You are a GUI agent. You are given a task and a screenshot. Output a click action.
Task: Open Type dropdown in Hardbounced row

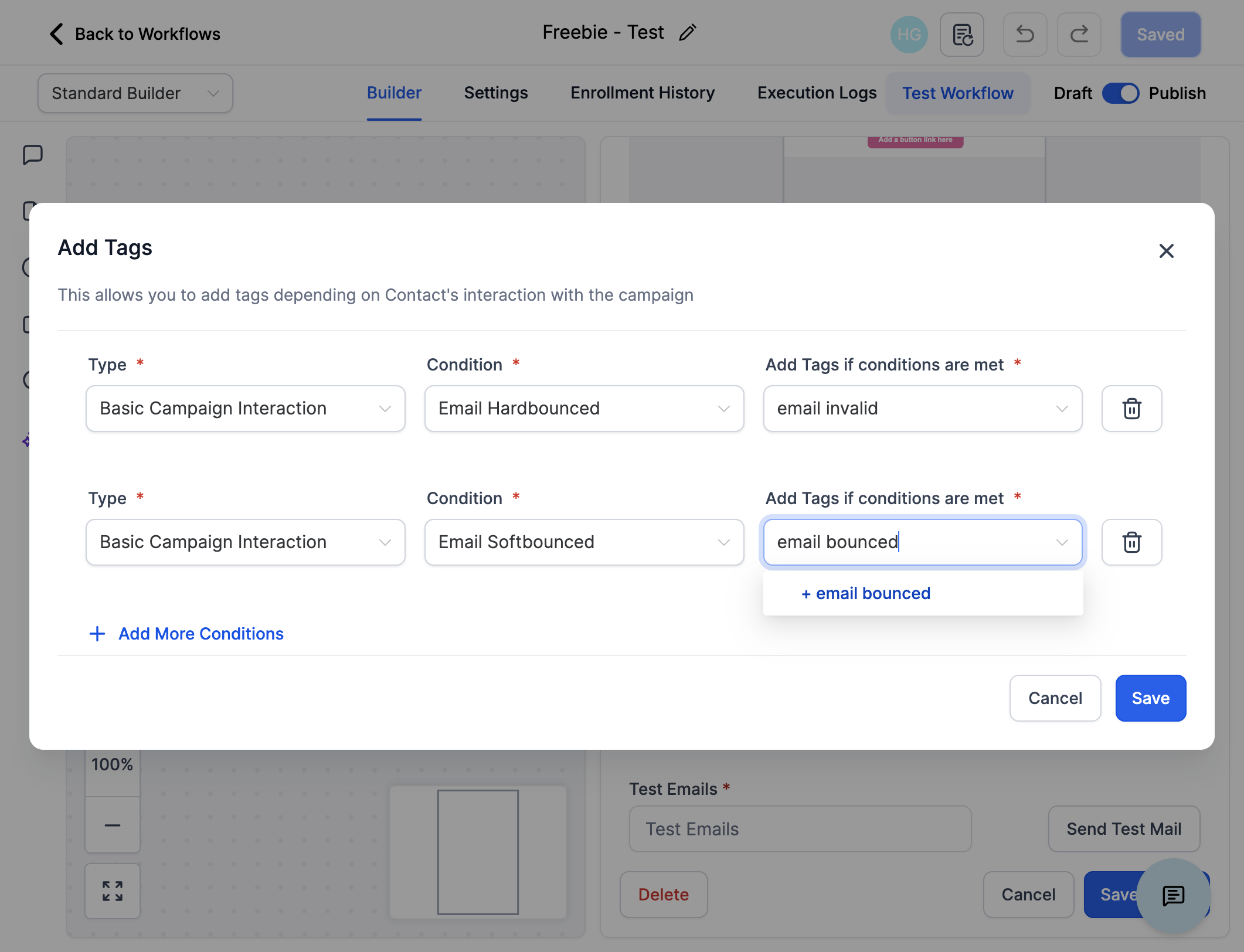pyautogui.click(x=246, y=409)
